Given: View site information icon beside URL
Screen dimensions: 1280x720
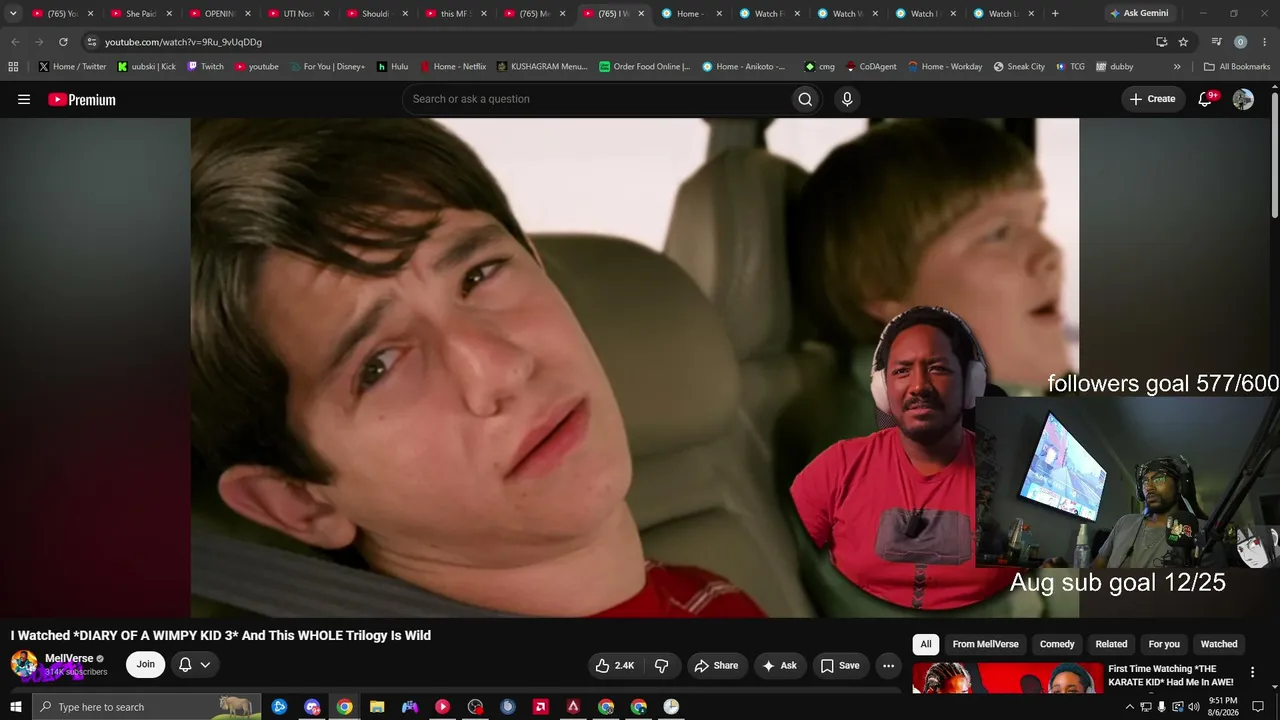Looking at the screenshot, I should [x=92, y=42].
